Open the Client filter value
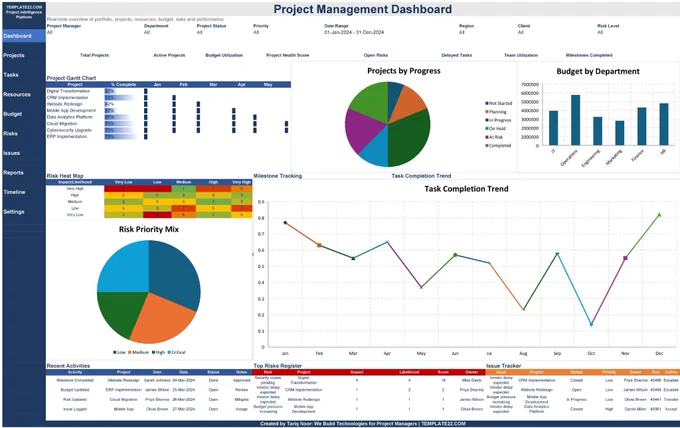Viewport: 680px width, 428px height. (x=520, y=32)
